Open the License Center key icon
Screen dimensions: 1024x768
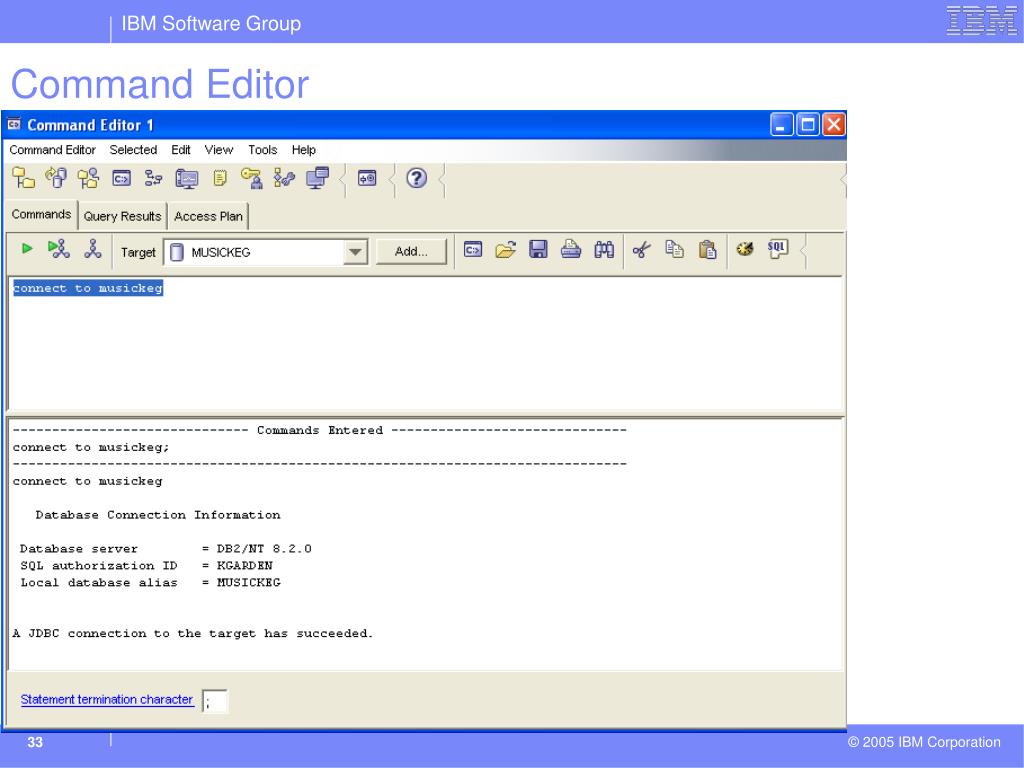[x=251, y=178]
